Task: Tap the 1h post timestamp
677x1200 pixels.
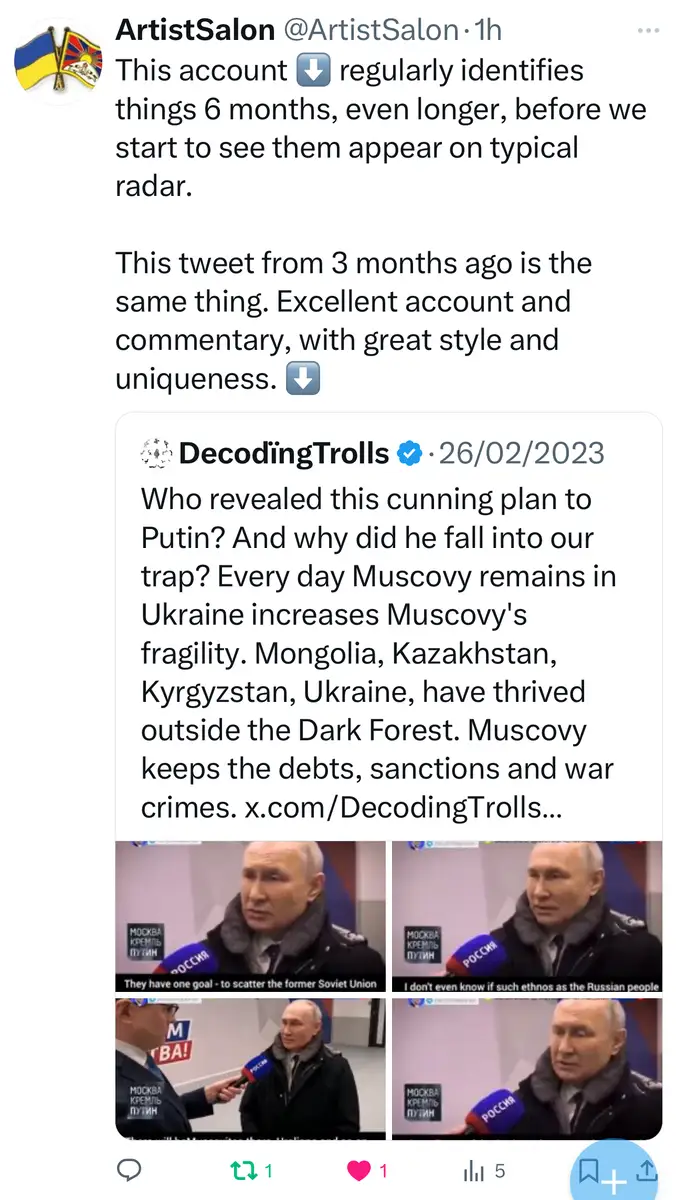Action: click(x=486, y=30)
